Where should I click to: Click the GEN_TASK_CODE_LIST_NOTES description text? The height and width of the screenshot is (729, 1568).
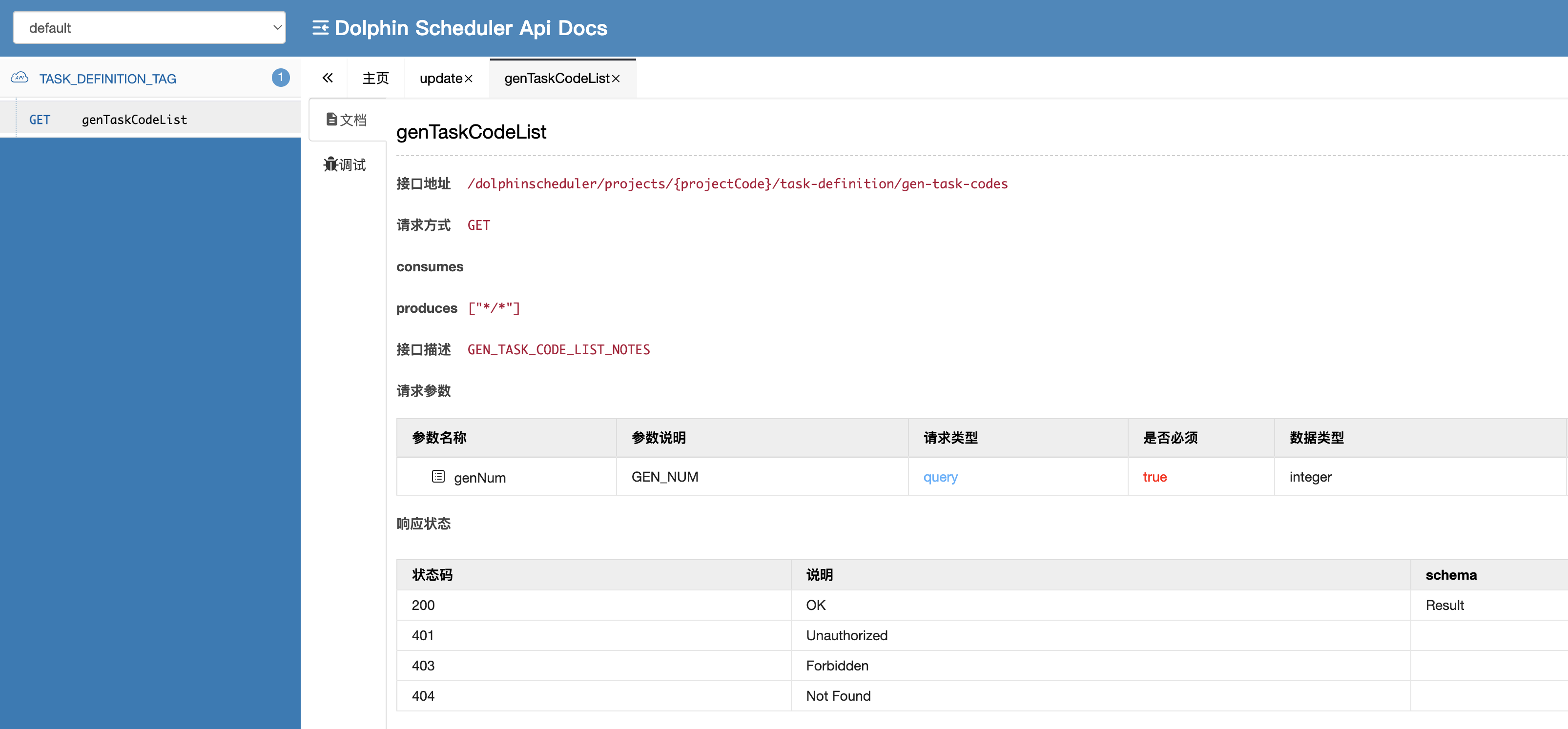pos(558,349)
